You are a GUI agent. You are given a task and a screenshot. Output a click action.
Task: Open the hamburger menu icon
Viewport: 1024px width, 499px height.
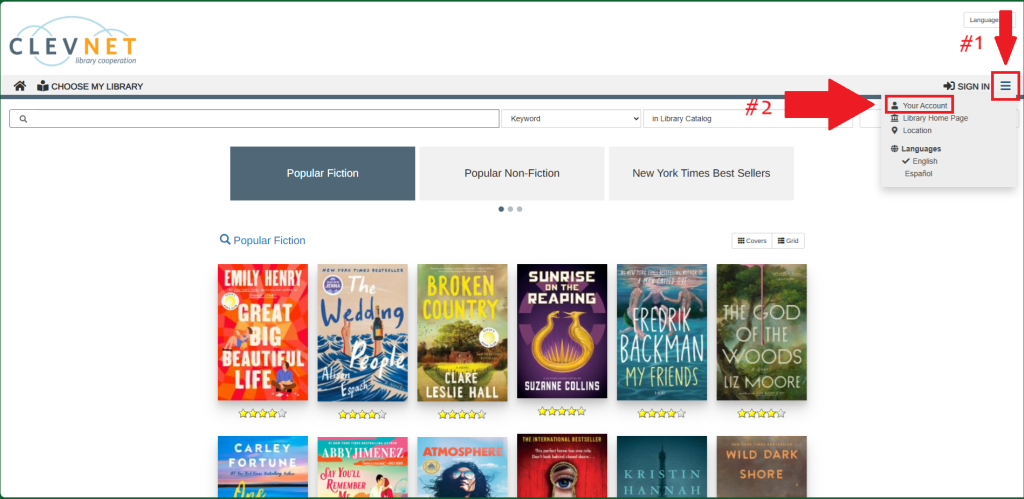[1005, 86]
